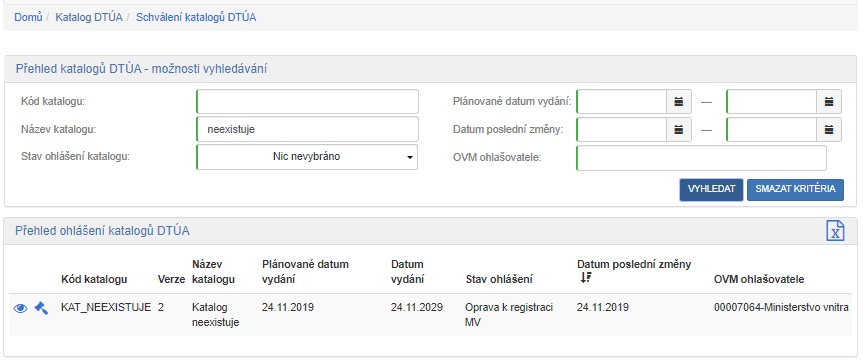This screenshot has height=361, width=863.
Task: Toggle sort icon under Datum poslední změny
Action: (586, 278)
